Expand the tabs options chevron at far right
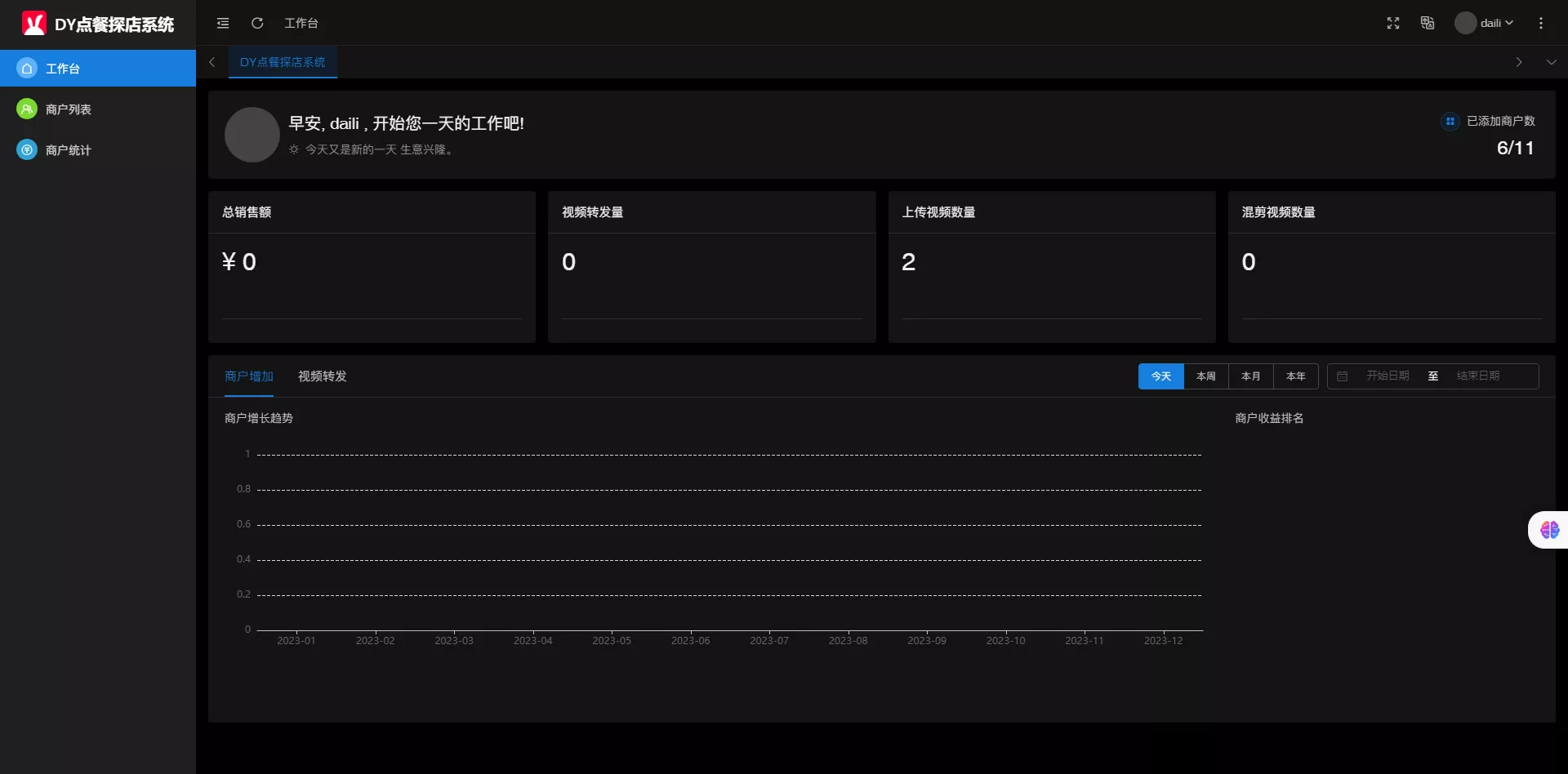This screenshot has height=774, width=1568. tap(1551, 62)
